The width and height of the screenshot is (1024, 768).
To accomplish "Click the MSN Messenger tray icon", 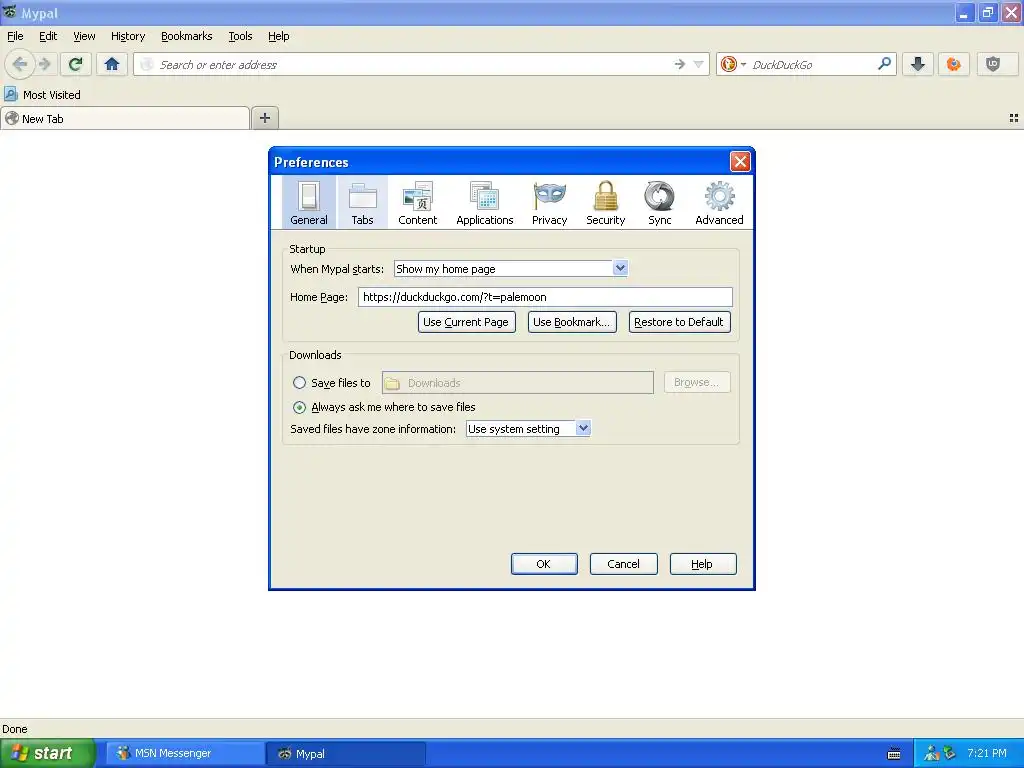I will point(931,754).
